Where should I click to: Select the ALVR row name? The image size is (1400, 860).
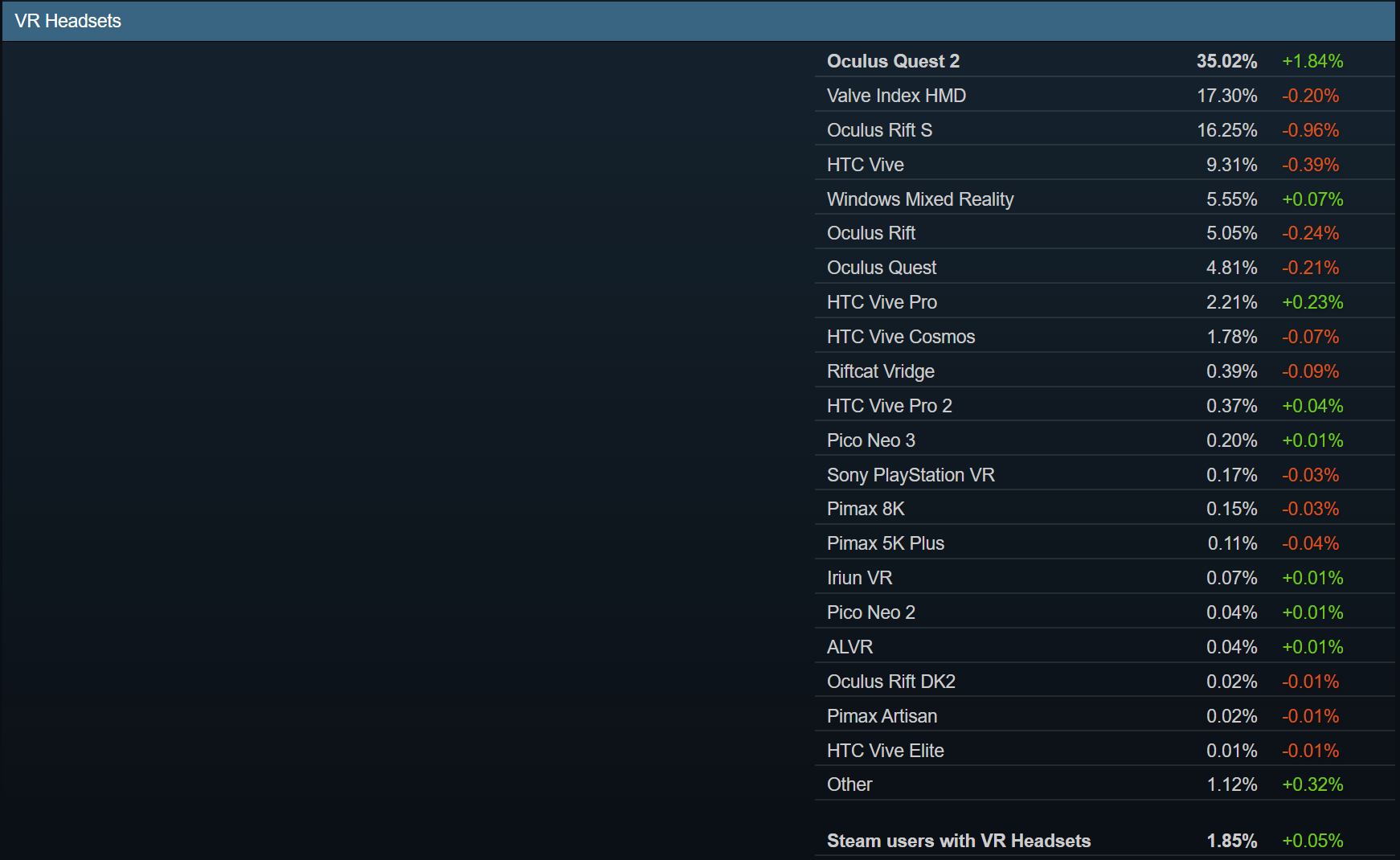tap(849, 647)
